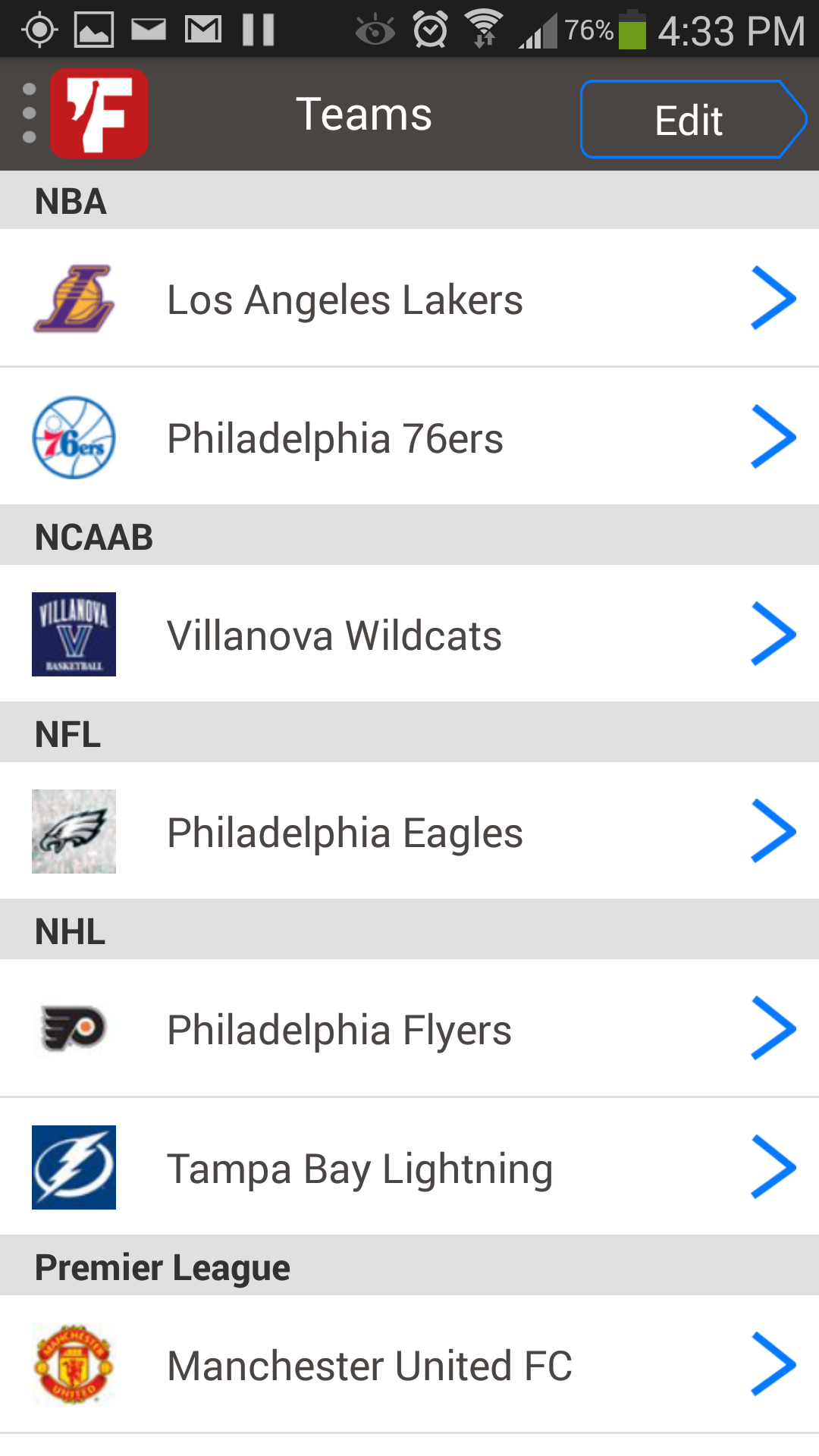Viewport: 819px width, 1456px height.
Task: Select Manchester United FC team name
Action: pos(369,1366)
